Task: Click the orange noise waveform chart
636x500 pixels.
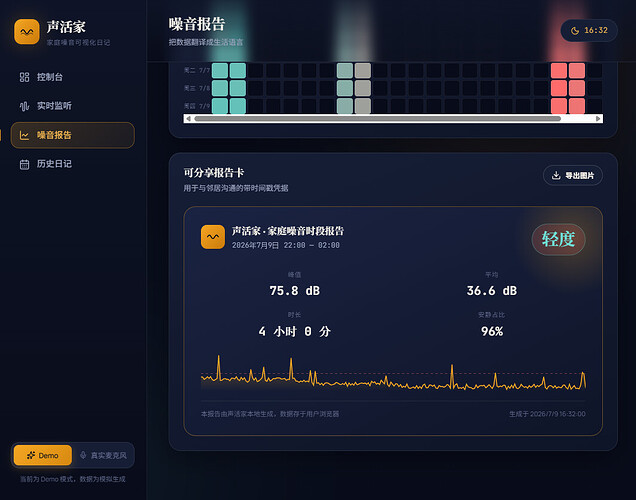Action: [x=393, y=373]
